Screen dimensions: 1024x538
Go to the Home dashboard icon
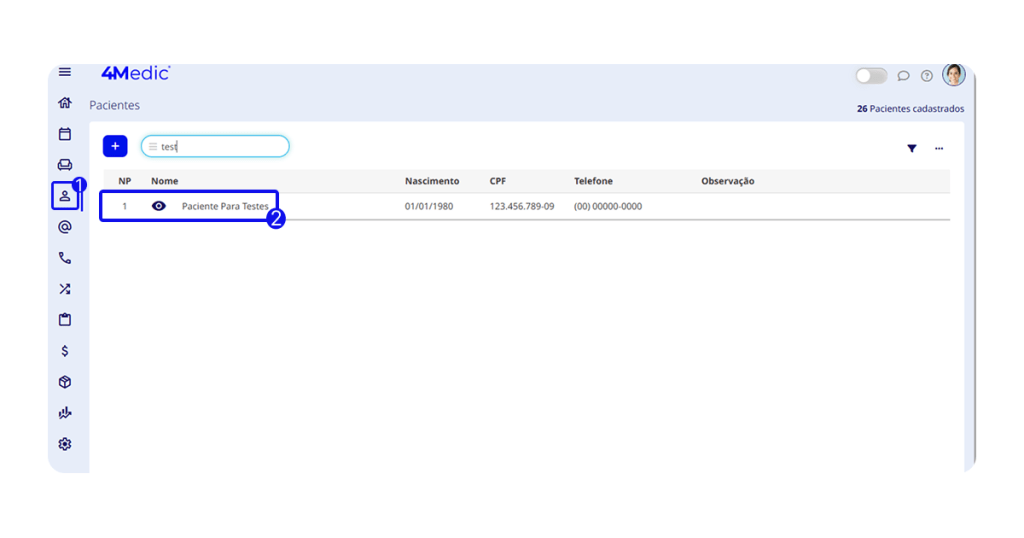click(65, 103)
